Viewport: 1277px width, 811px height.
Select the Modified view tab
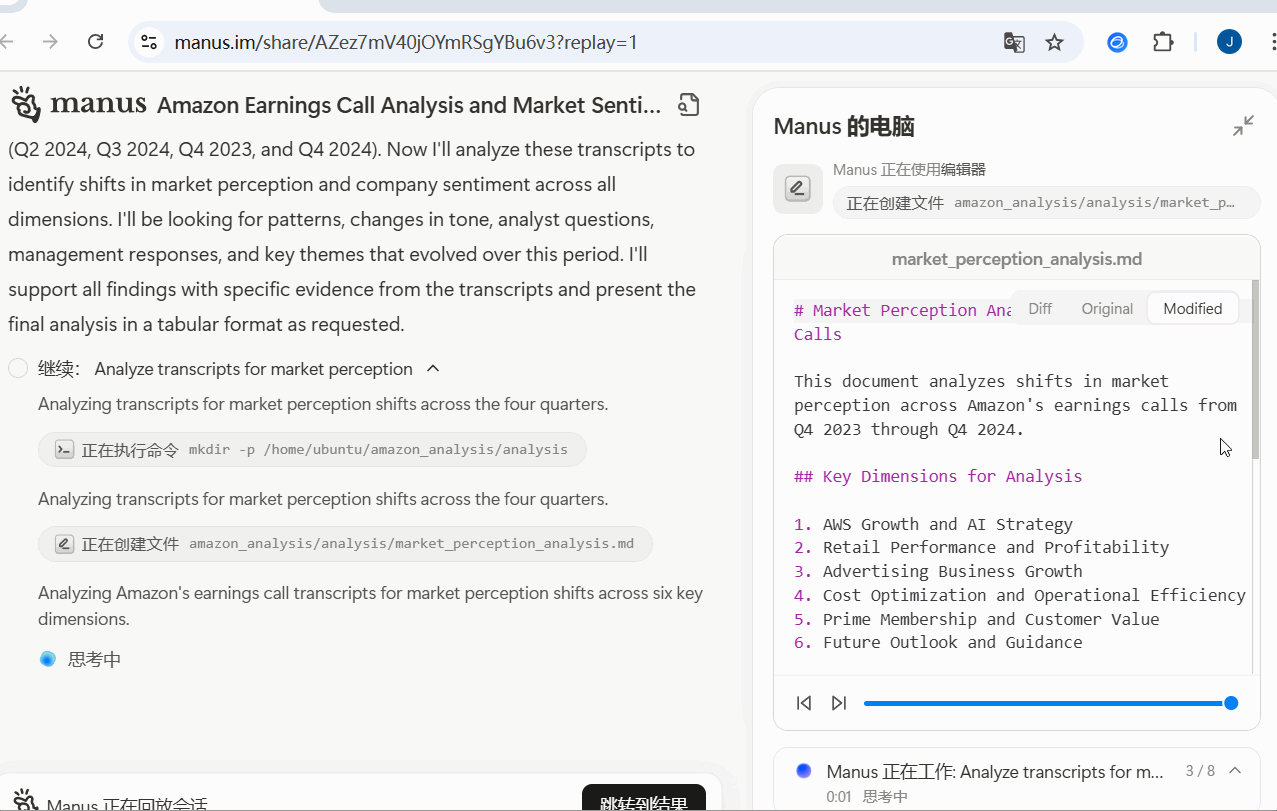click(1192, 308)
